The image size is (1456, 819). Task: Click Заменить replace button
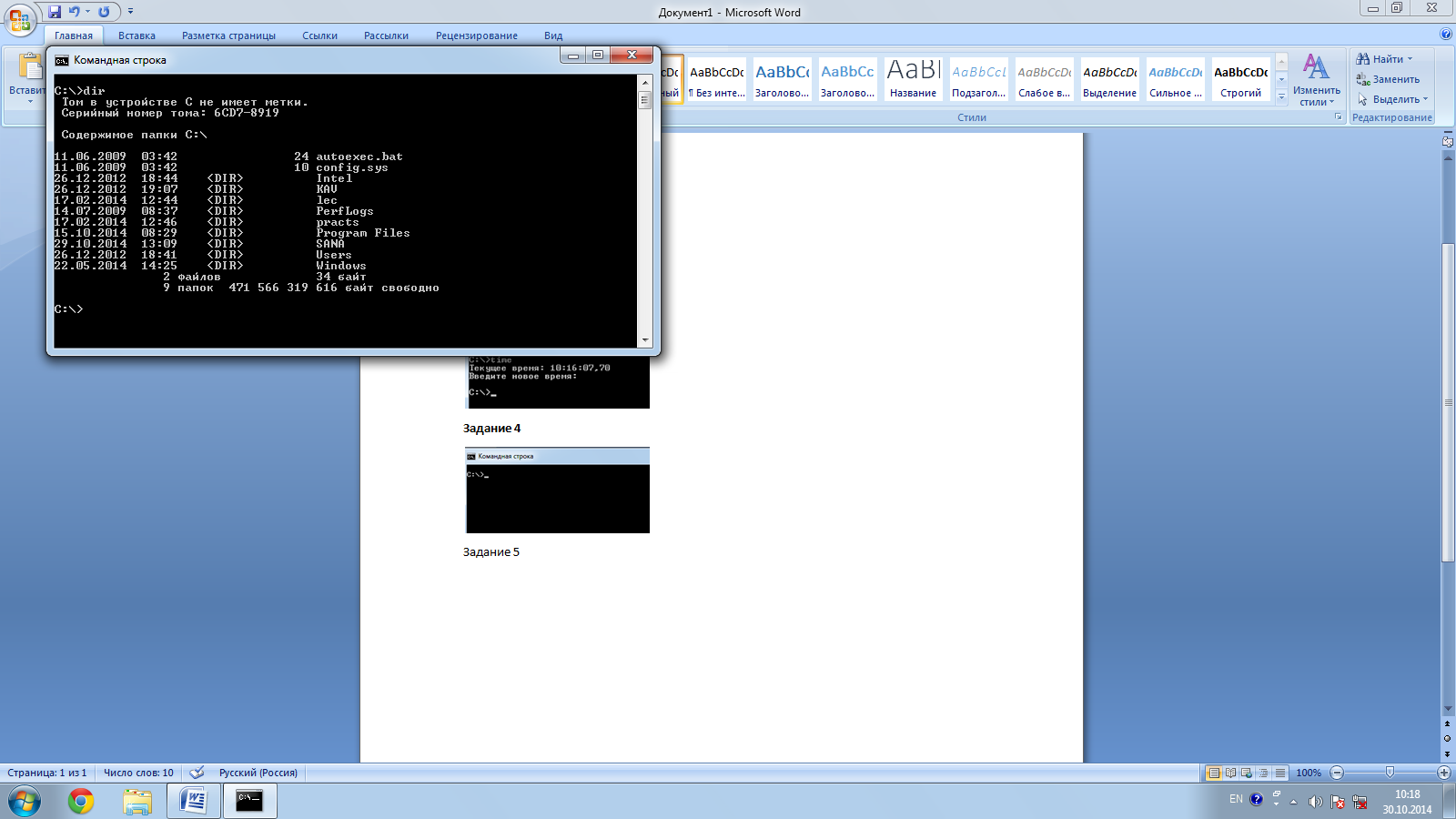1388,79
